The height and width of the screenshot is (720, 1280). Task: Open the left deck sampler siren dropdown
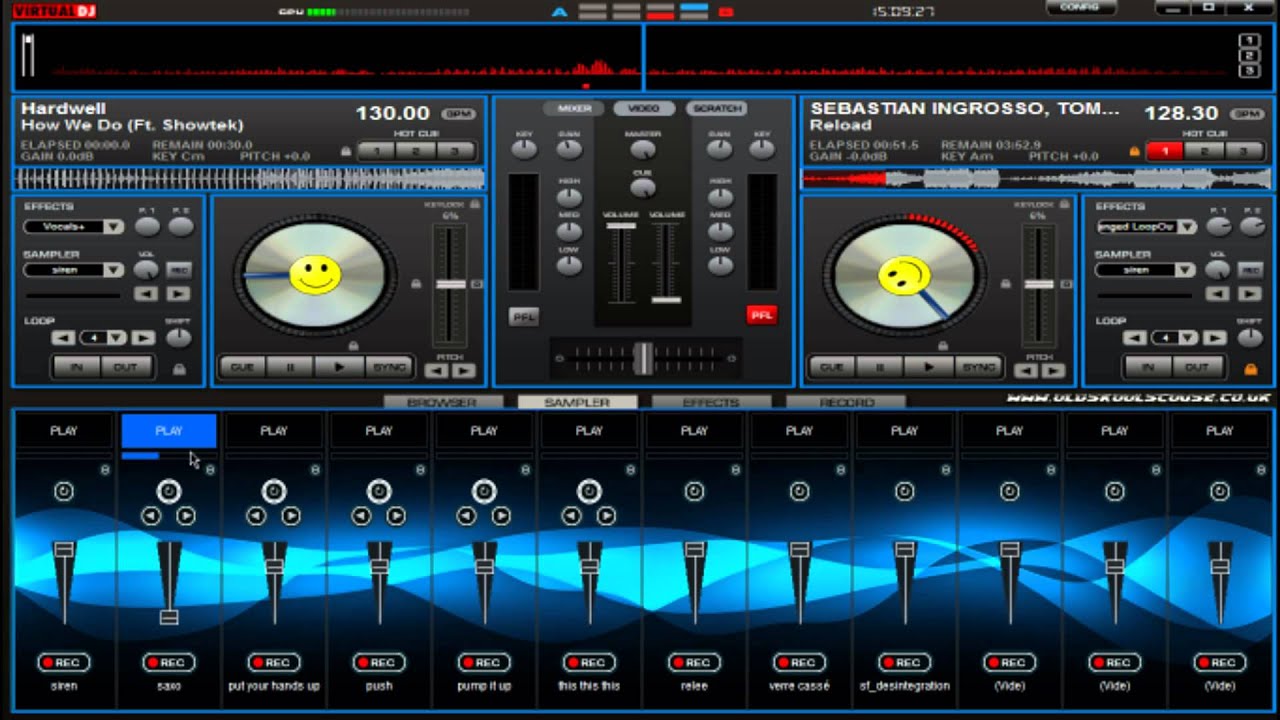tap(114, 270)
